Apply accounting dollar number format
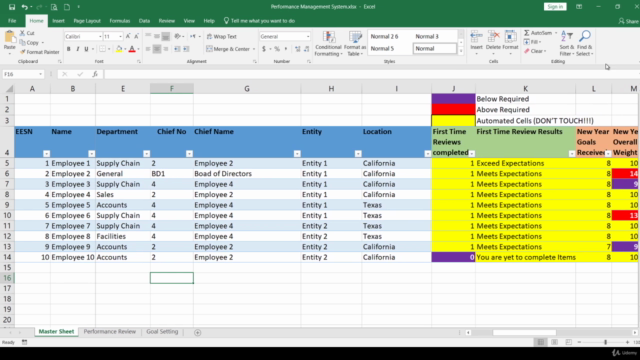The image size is (640, 360). click(x=264, y=49)
